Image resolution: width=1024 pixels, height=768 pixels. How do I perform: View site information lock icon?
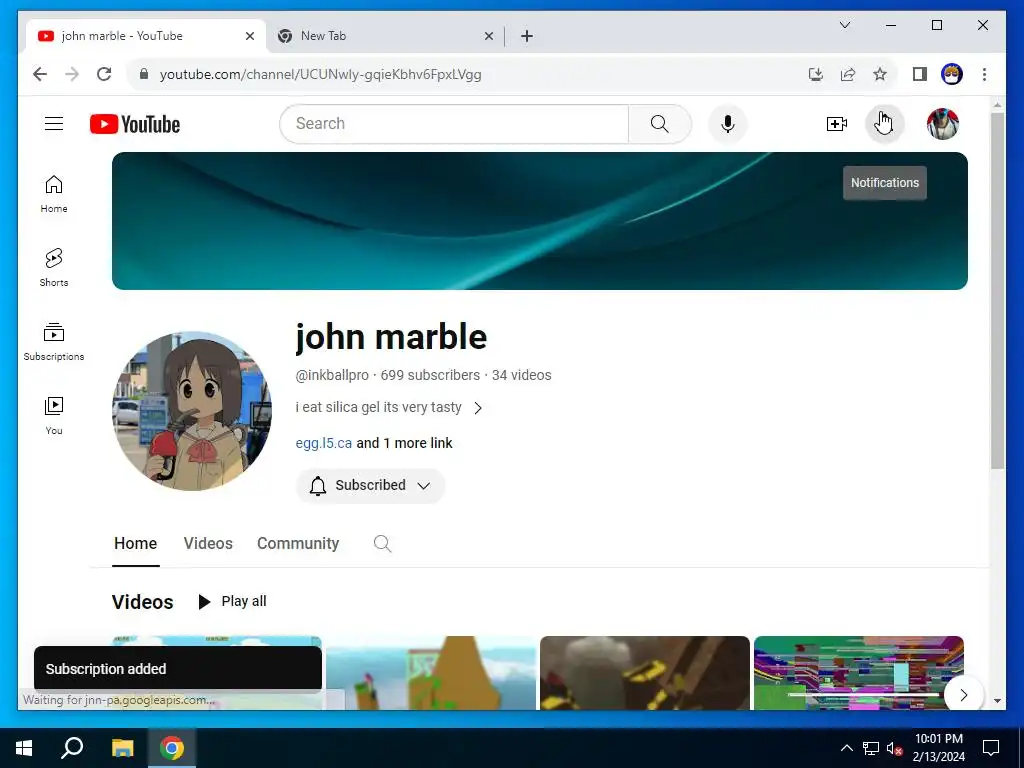tap(144, 74)
